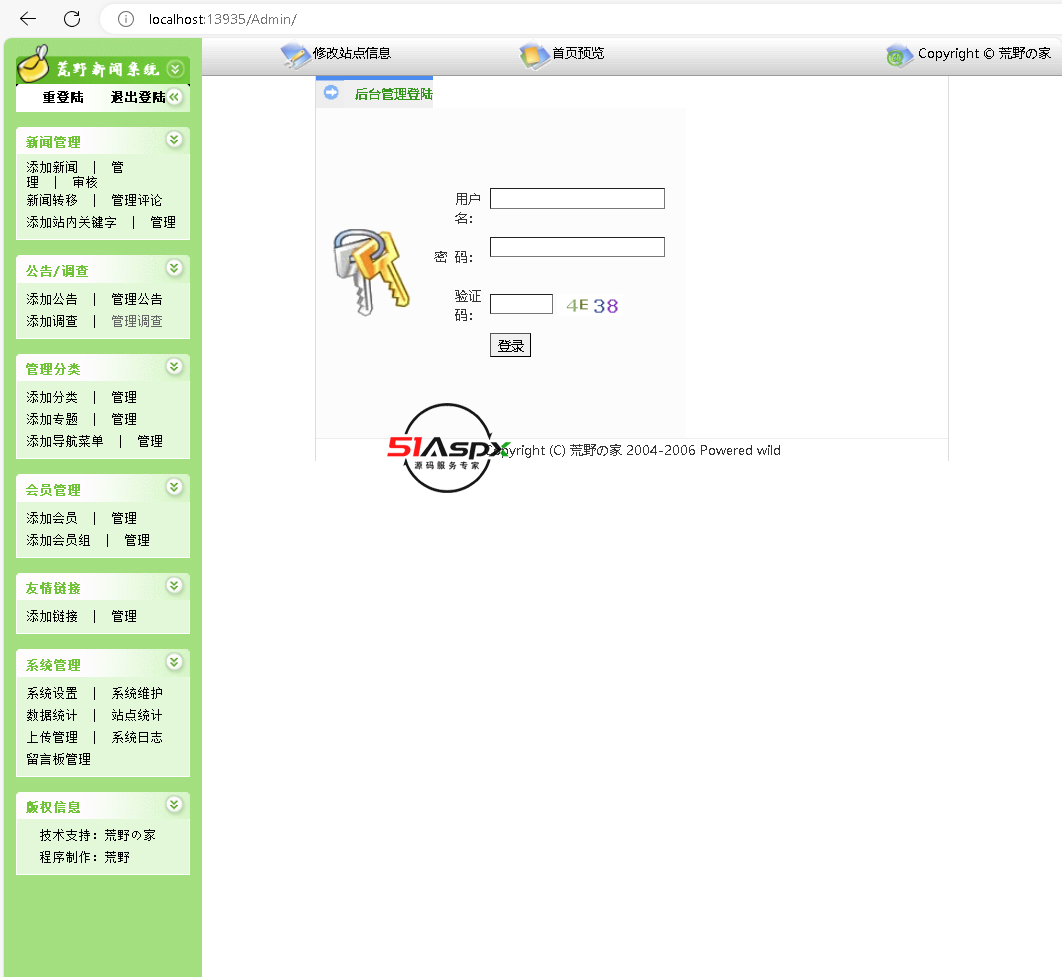Click 管理 next to 添加导航菜单
This screenshot has width=1062, height=977.
(150, 441)
